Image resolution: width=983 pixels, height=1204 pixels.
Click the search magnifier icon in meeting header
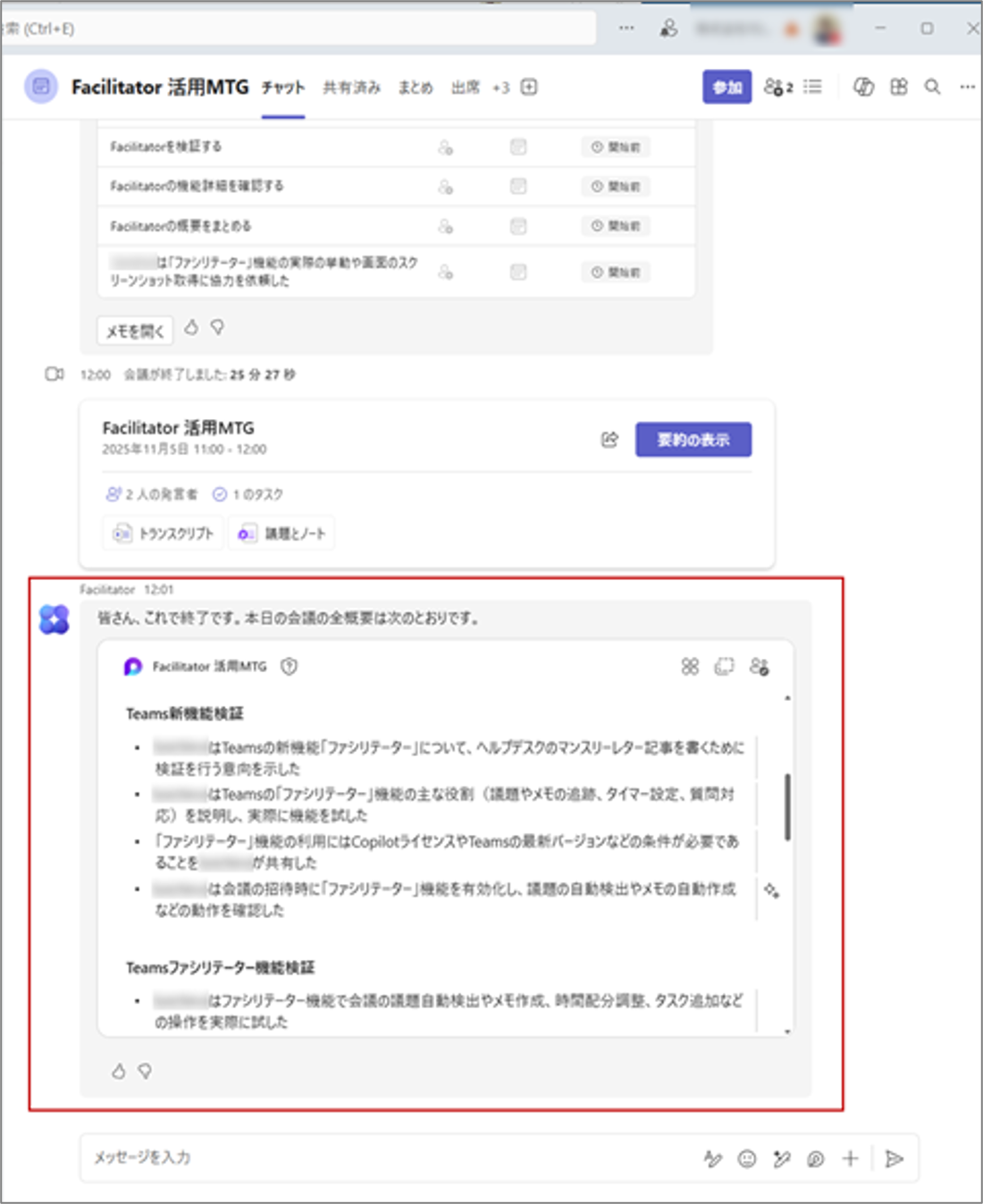[x=932, y=87]
